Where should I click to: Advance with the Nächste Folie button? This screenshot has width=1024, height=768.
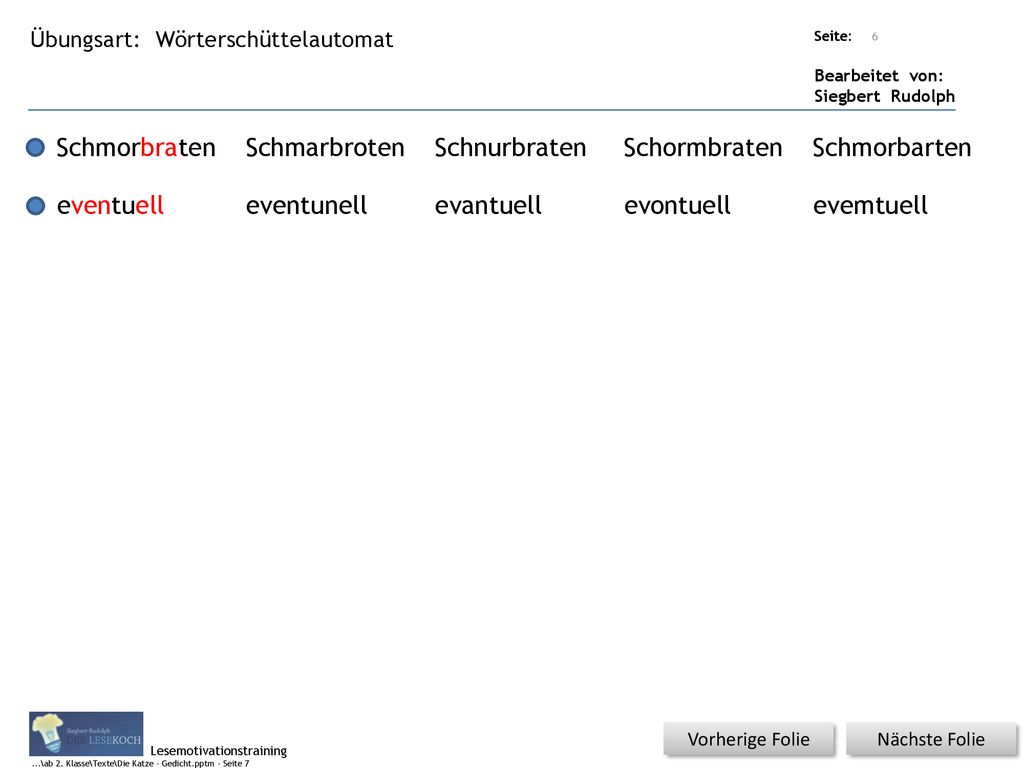(x=931, y=739)
